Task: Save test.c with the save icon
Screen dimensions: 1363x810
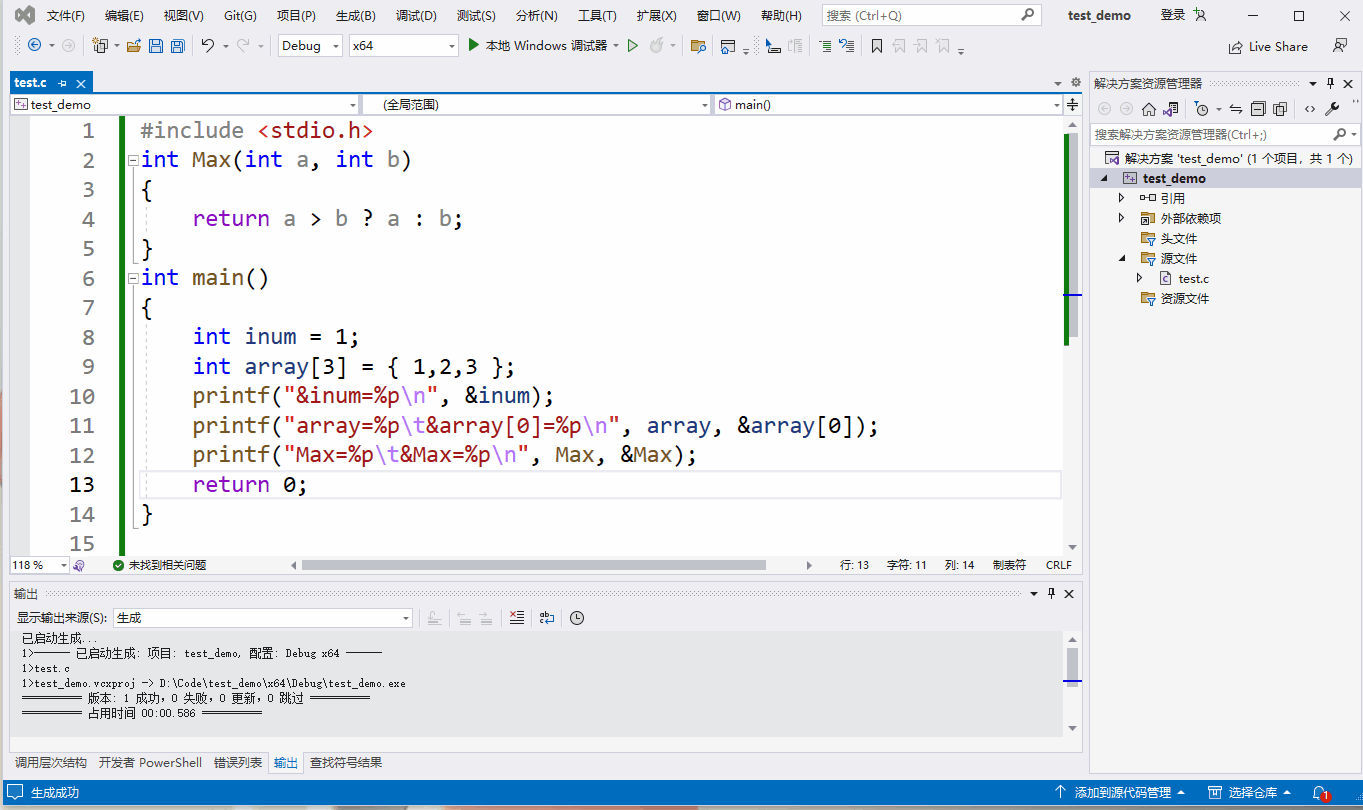Action: (156, 46)
